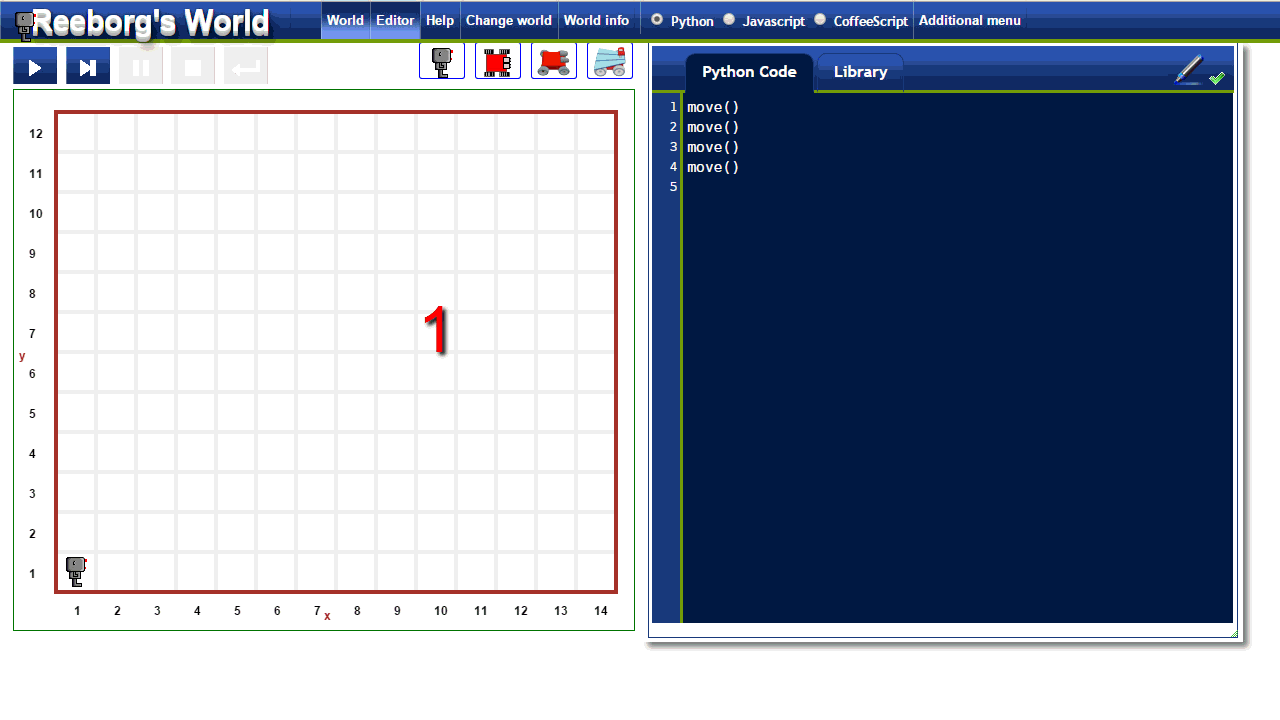The height and width of the screenshot is (720, 1280).
Task: Select the light blue robot image
Action: point(610,61)
